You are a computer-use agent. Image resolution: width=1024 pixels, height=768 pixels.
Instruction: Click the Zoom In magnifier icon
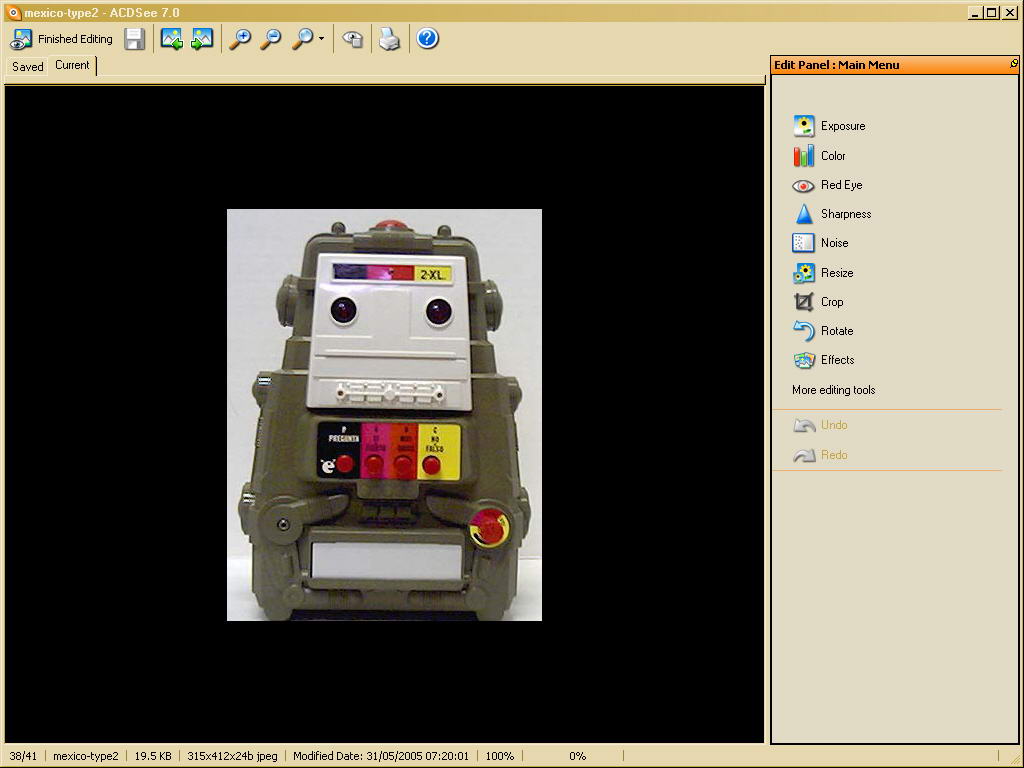coord(240,39)
